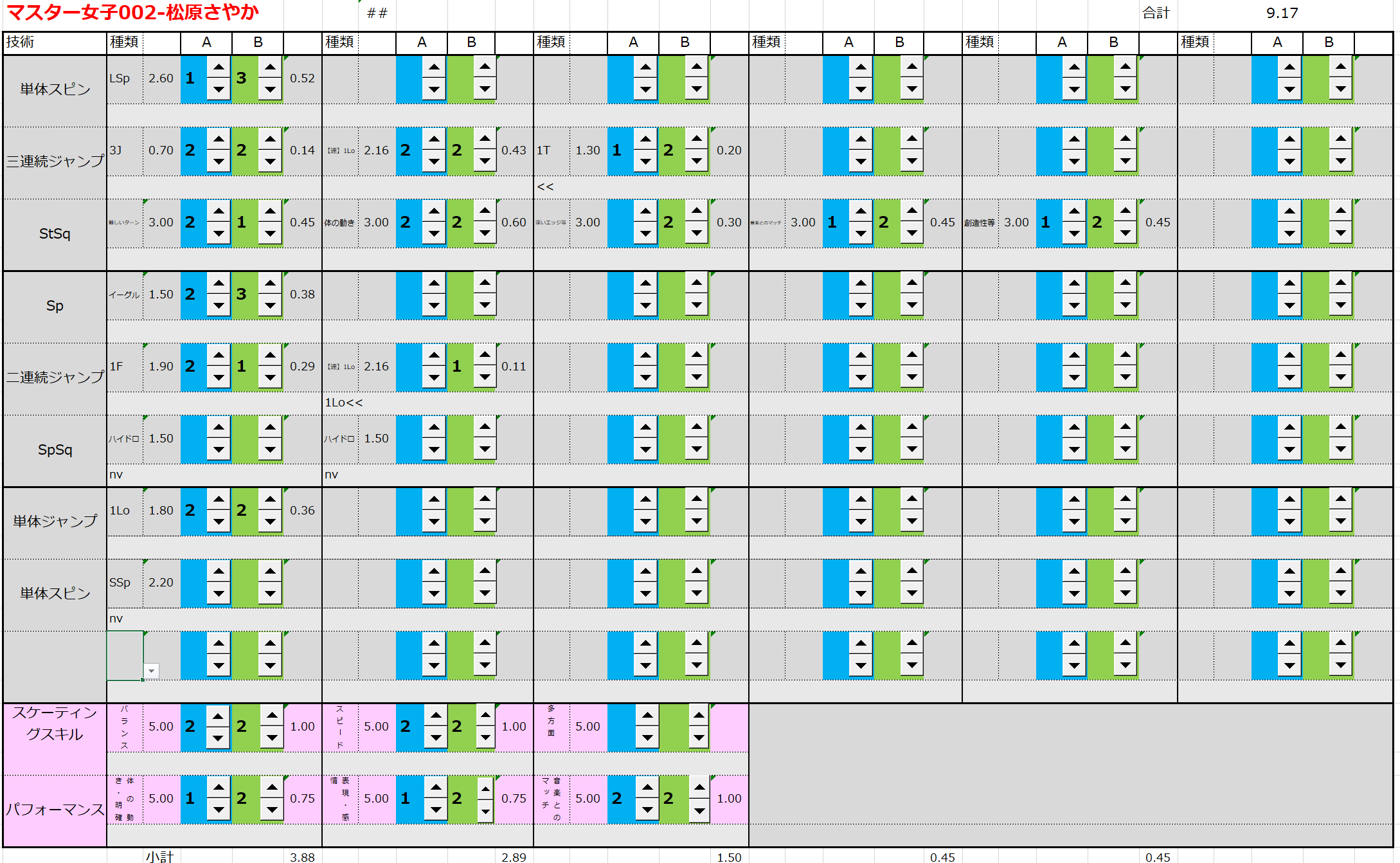The width and height of the screenshot is (1400, 863).
Task: Increase 1Lo 単体ジャンプ judge B score spinner
Action: point(270,500)
